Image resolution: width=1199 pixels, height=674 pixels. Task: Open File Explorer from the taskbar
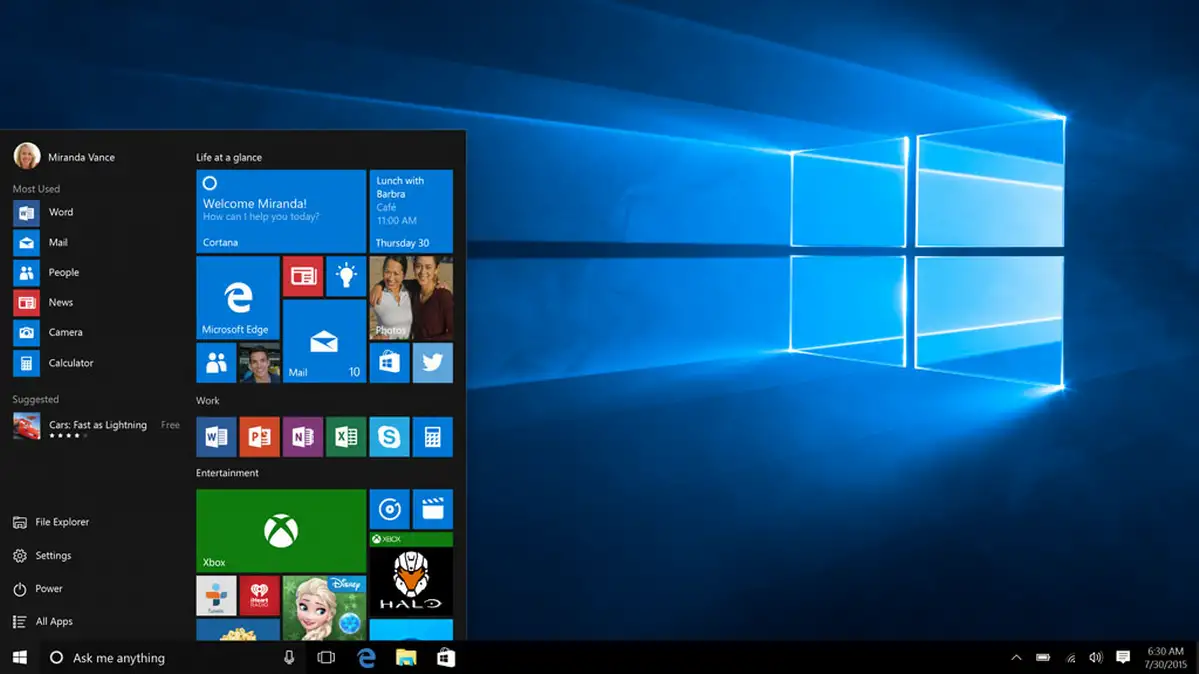405,657
